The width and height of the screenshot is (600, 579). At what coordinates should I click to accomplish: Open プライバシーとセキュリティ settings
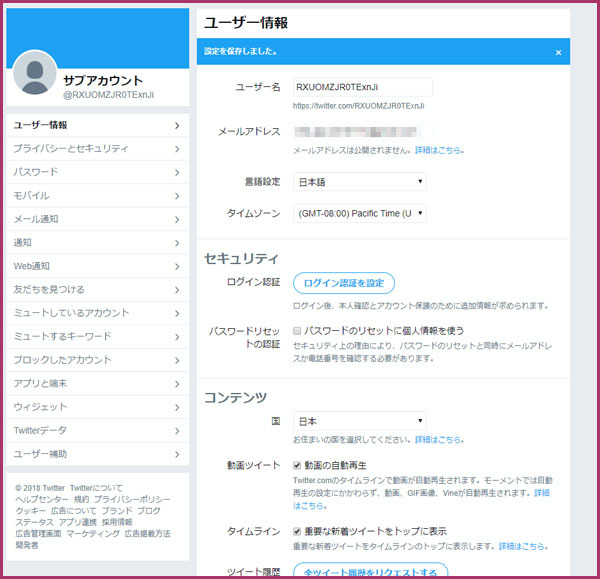(x=98, y=148)
